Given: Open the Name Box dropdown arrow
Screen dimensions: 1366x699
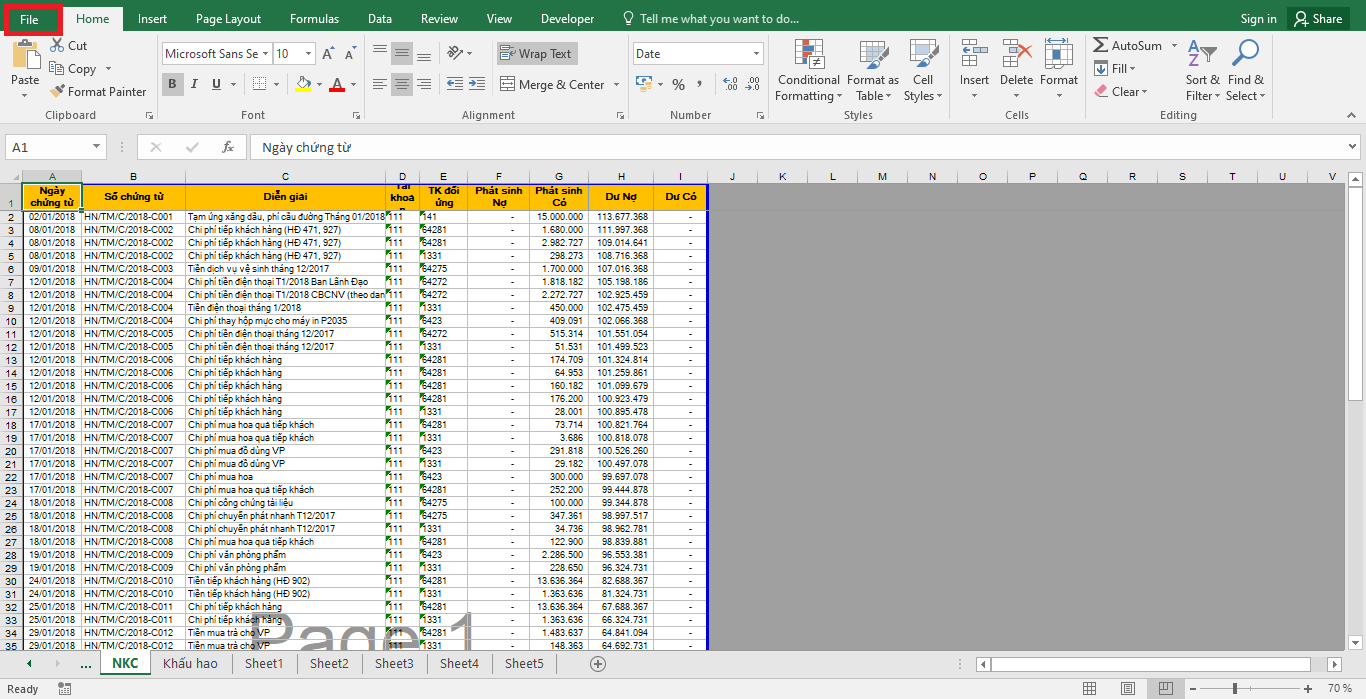Looking at the screenshot, I should coord(96,147).
